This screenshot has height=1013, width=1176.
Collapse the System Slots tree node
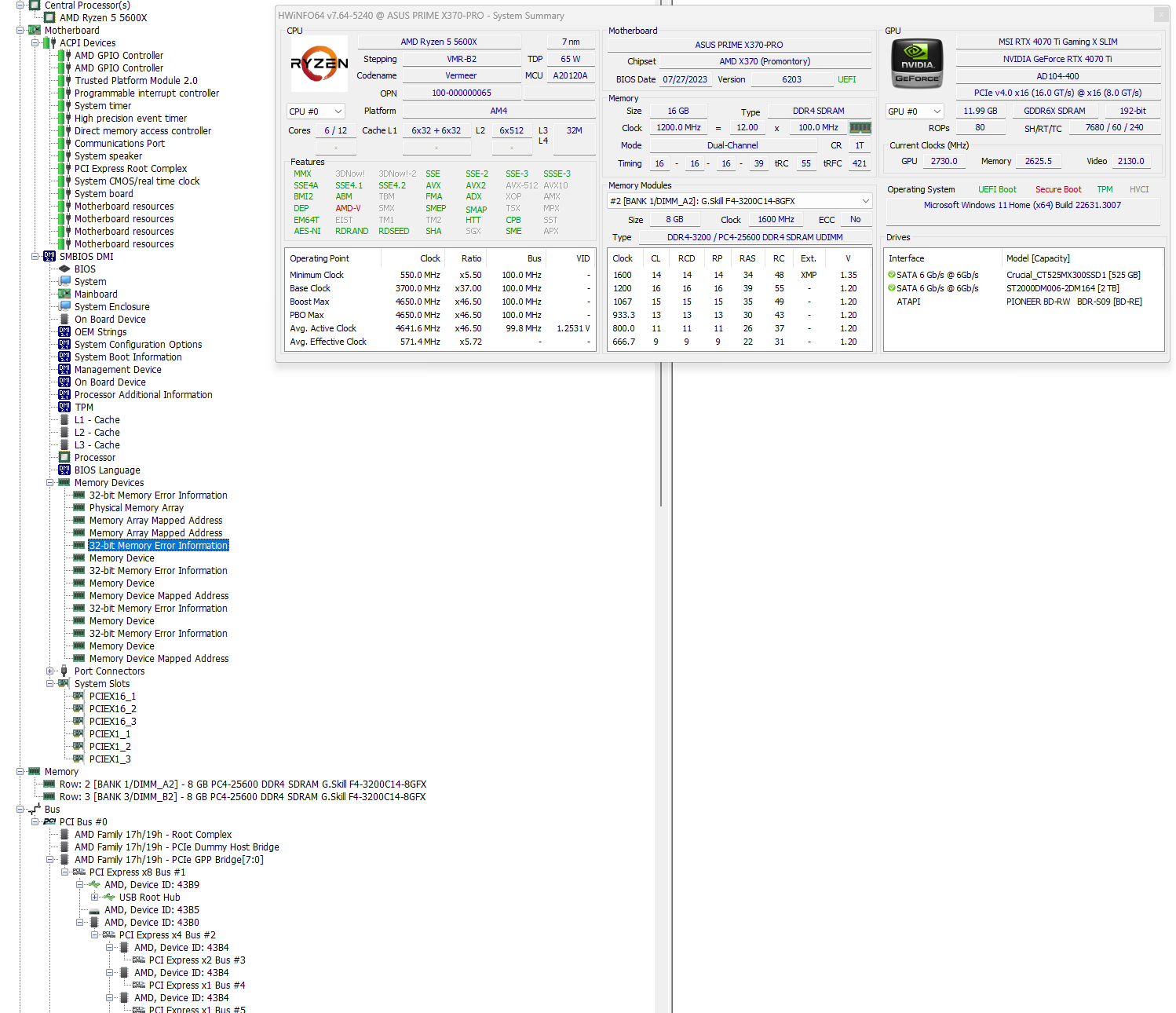[x=50, y=683]
